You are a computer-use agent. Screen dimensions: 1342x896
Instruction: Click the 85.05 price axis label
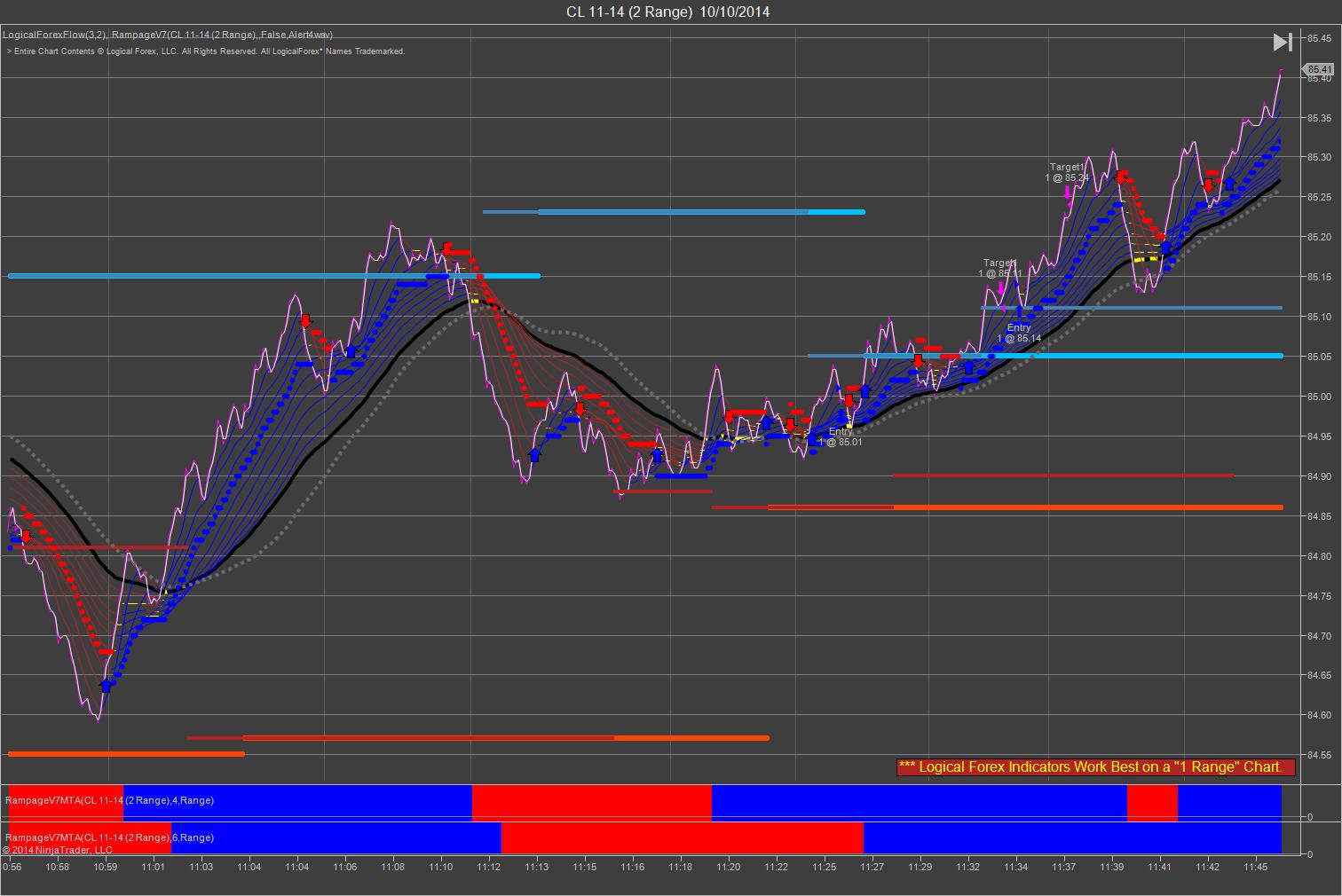click(x=1319, y=357)
